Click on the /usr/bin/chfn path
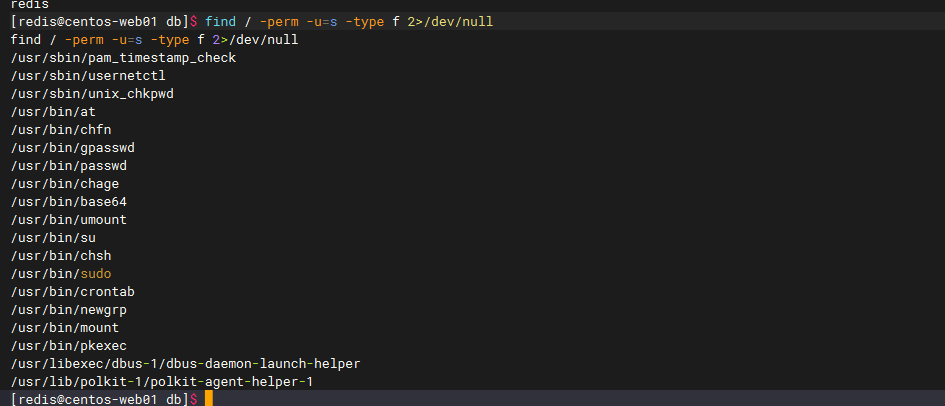 [x=60, y=130]
